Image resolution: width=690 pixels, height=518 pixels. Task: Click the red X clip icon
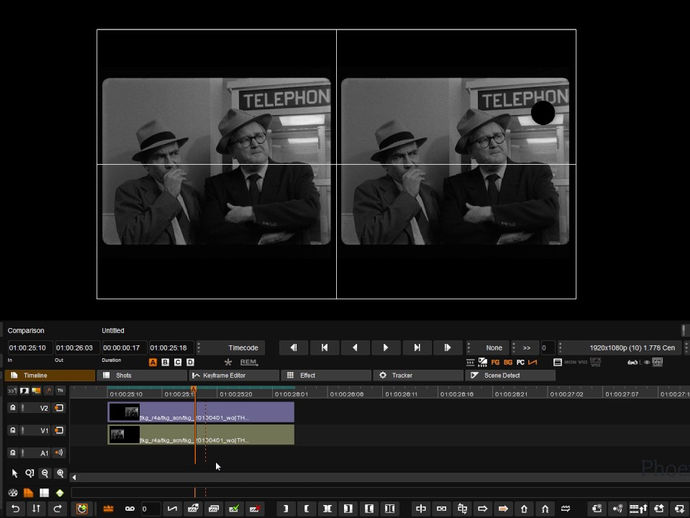tap(255, 509)
